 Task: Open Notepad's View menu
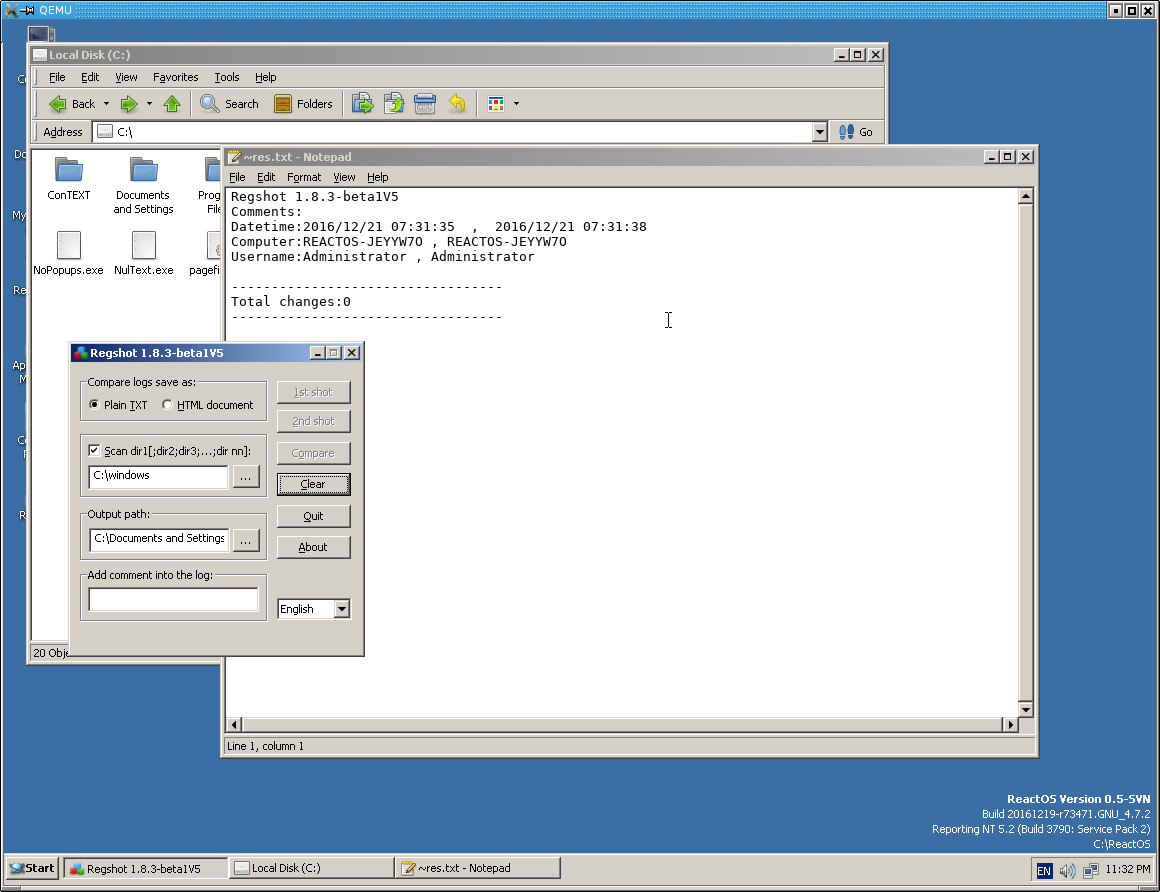(x=344, y=178)
